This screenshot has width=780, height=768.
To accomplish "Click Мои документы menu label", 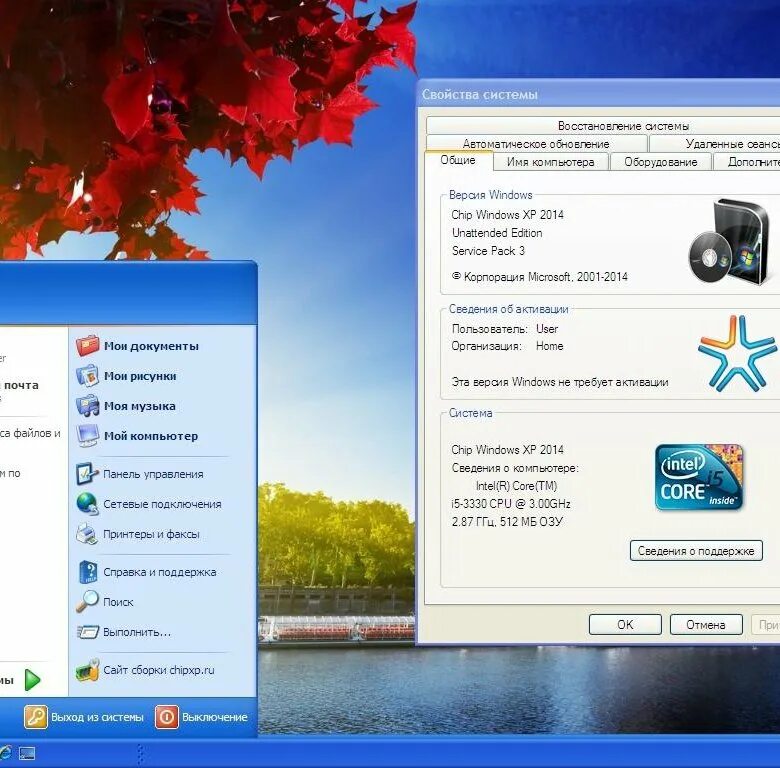I will click(x=151, y=346).
